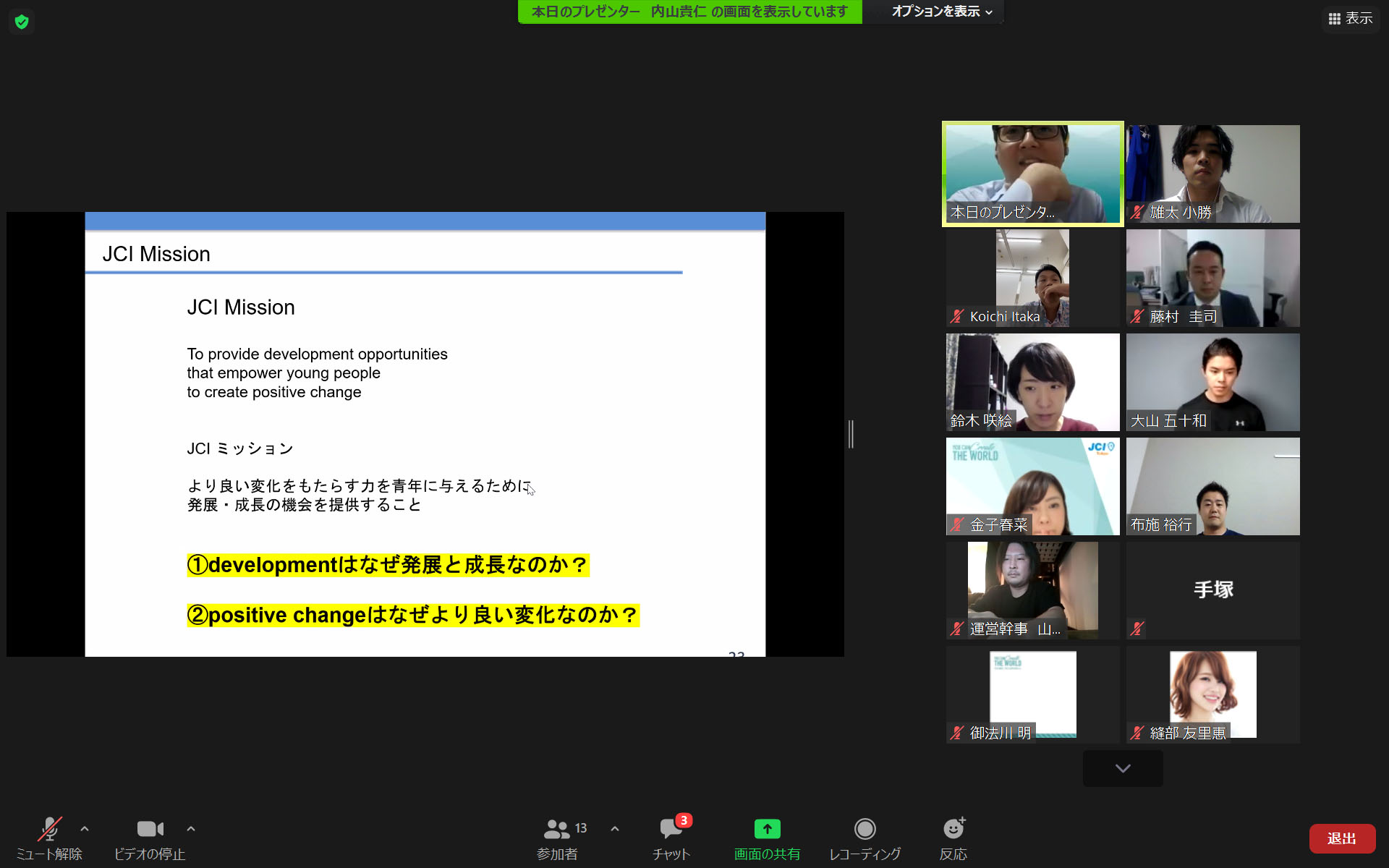The image size is (1389, 868).
Task: Expand participants options arrow
Action: point(615,829)
